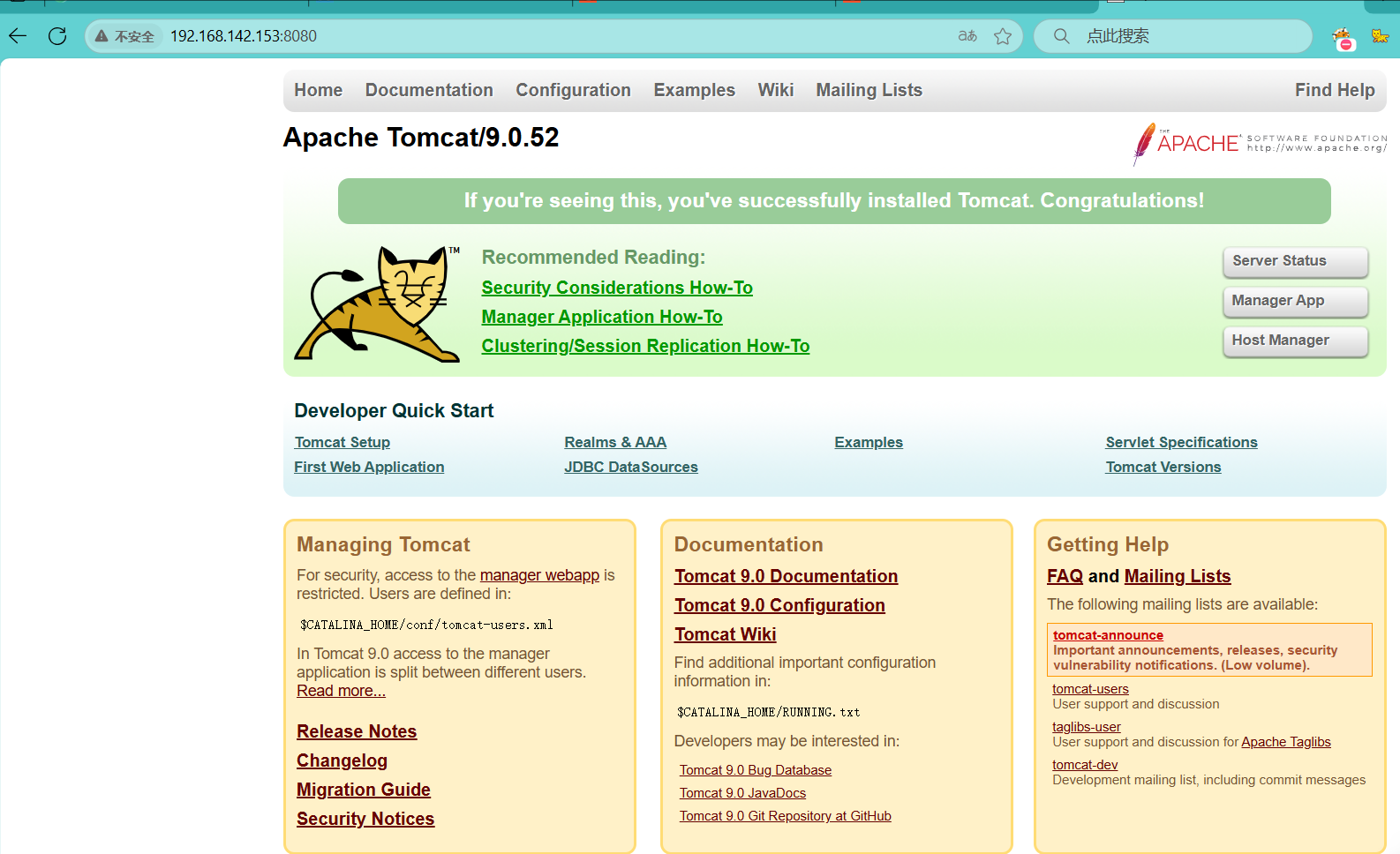The height and width of the screenshot is (854, 1400).
Task: Open Servlet Specifications link
Action: pyautogui.click(x=1181, y=442)
